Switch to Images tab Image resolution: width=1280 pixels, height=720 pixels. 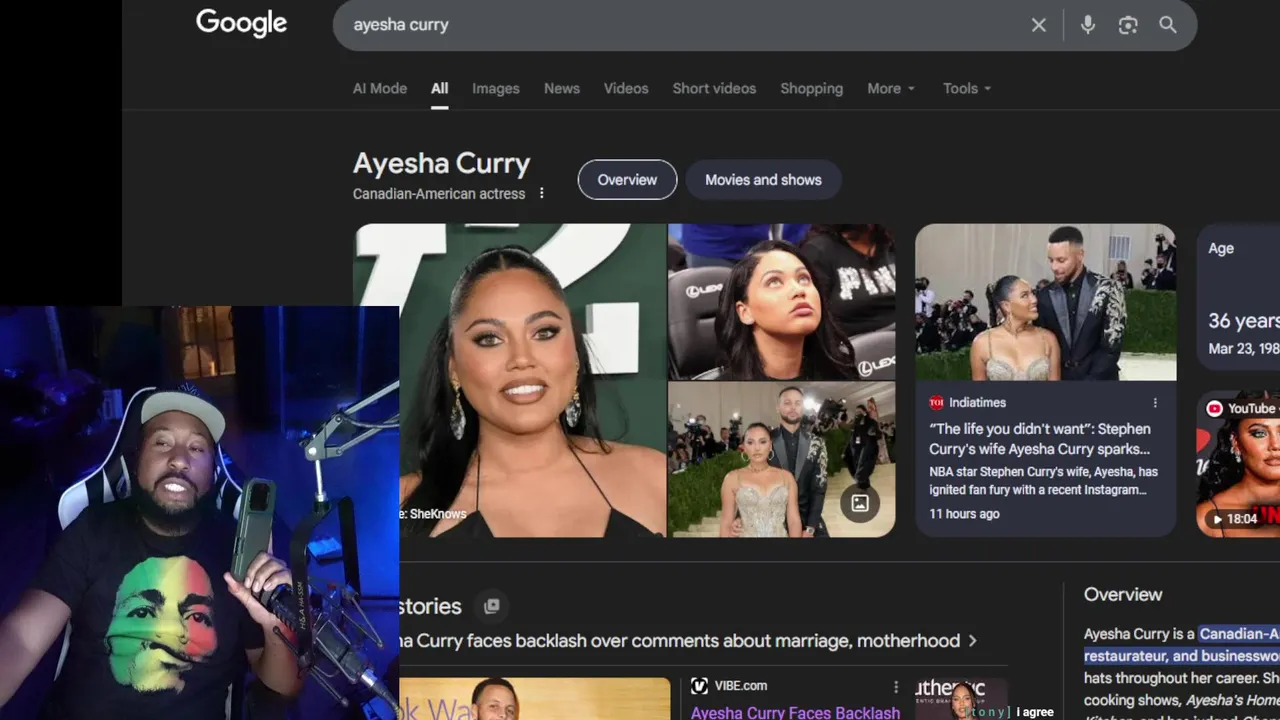point(496,88)
